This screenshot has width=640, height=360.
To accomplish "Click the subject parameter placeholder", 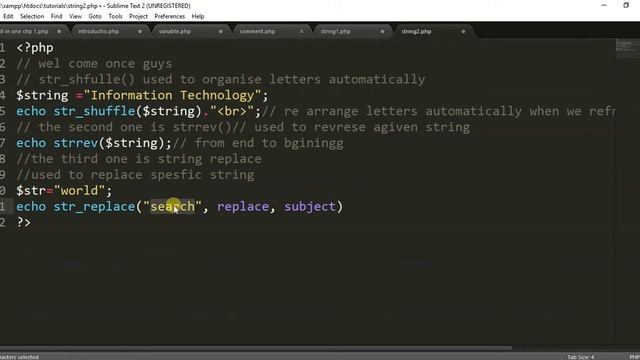I will (310, 207).
